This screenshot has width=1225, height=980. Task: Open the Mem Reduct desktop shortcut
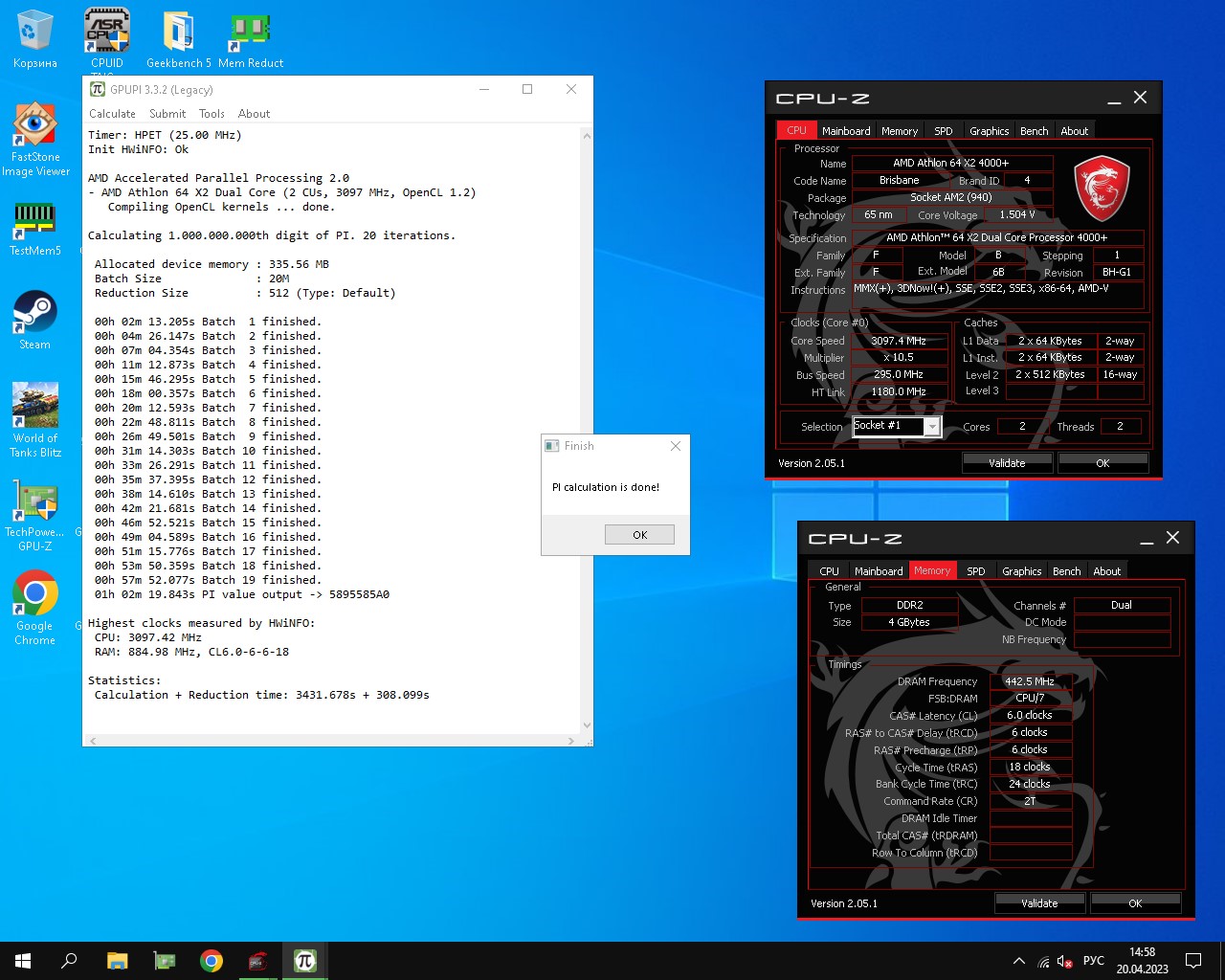pyautogui.click(x=251, y=40)
